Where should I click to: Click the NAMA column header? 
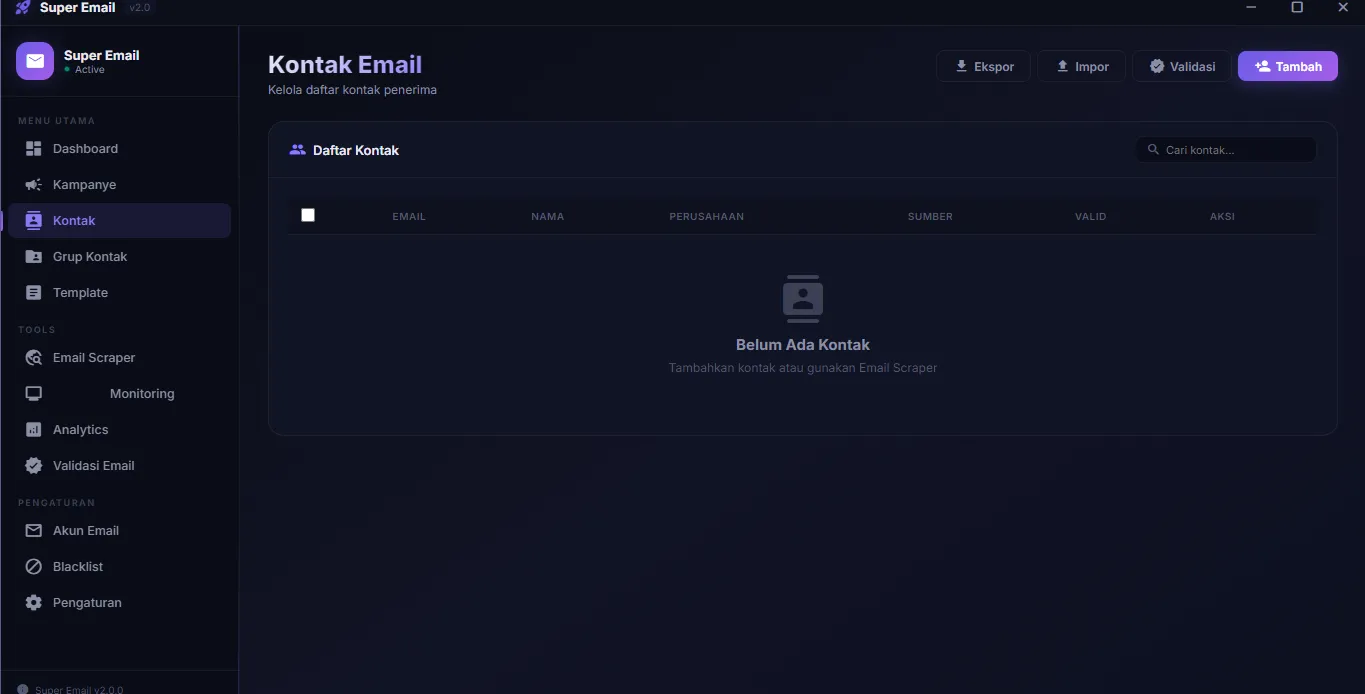[x=548, y=217]
